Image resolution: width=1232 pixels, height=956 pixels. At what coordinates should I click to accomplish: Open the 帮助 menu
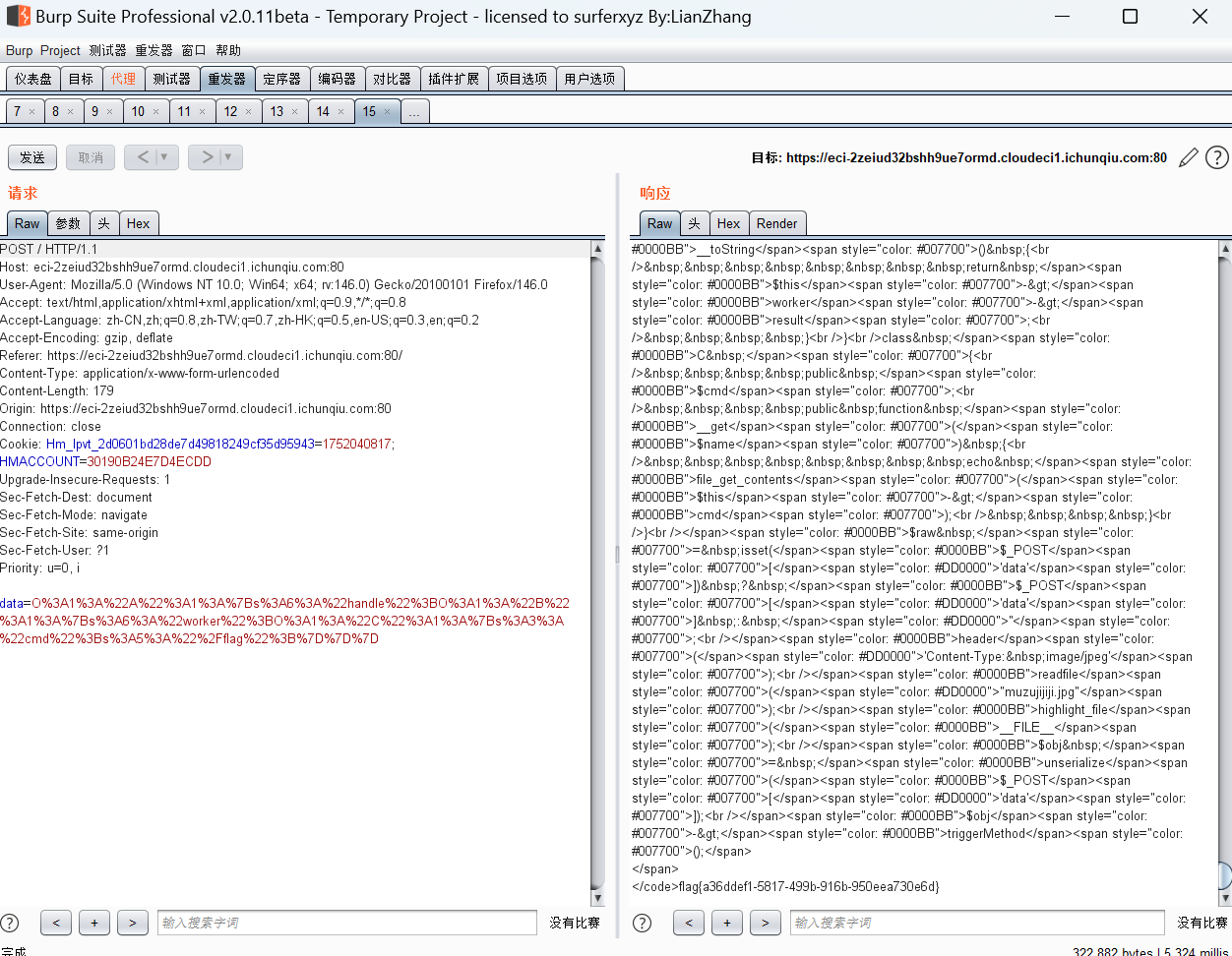tap(228, 50)
